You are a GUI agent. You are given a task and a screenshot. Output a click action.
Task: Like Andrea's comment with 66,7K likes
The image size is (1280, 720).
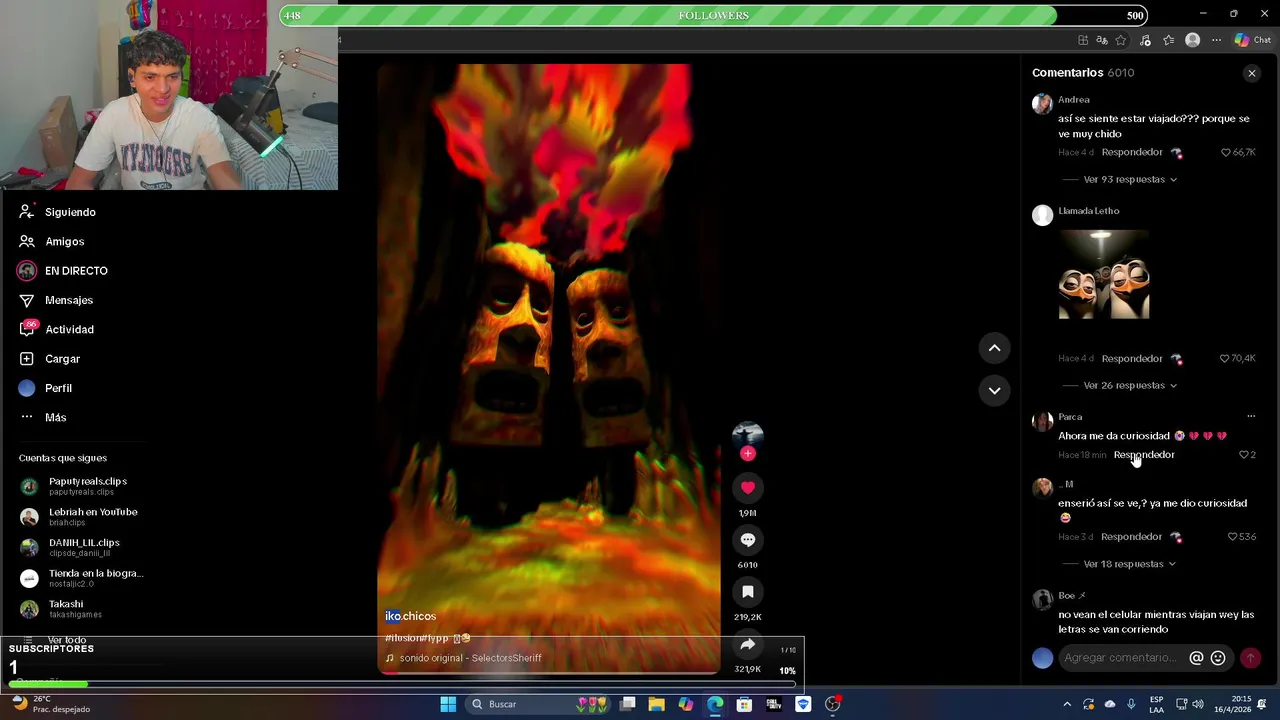[1226, 152]
